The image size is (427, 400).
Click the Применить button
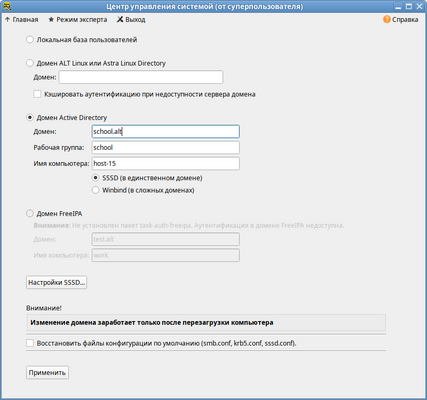pyautogui.click(x=47, y=372)
